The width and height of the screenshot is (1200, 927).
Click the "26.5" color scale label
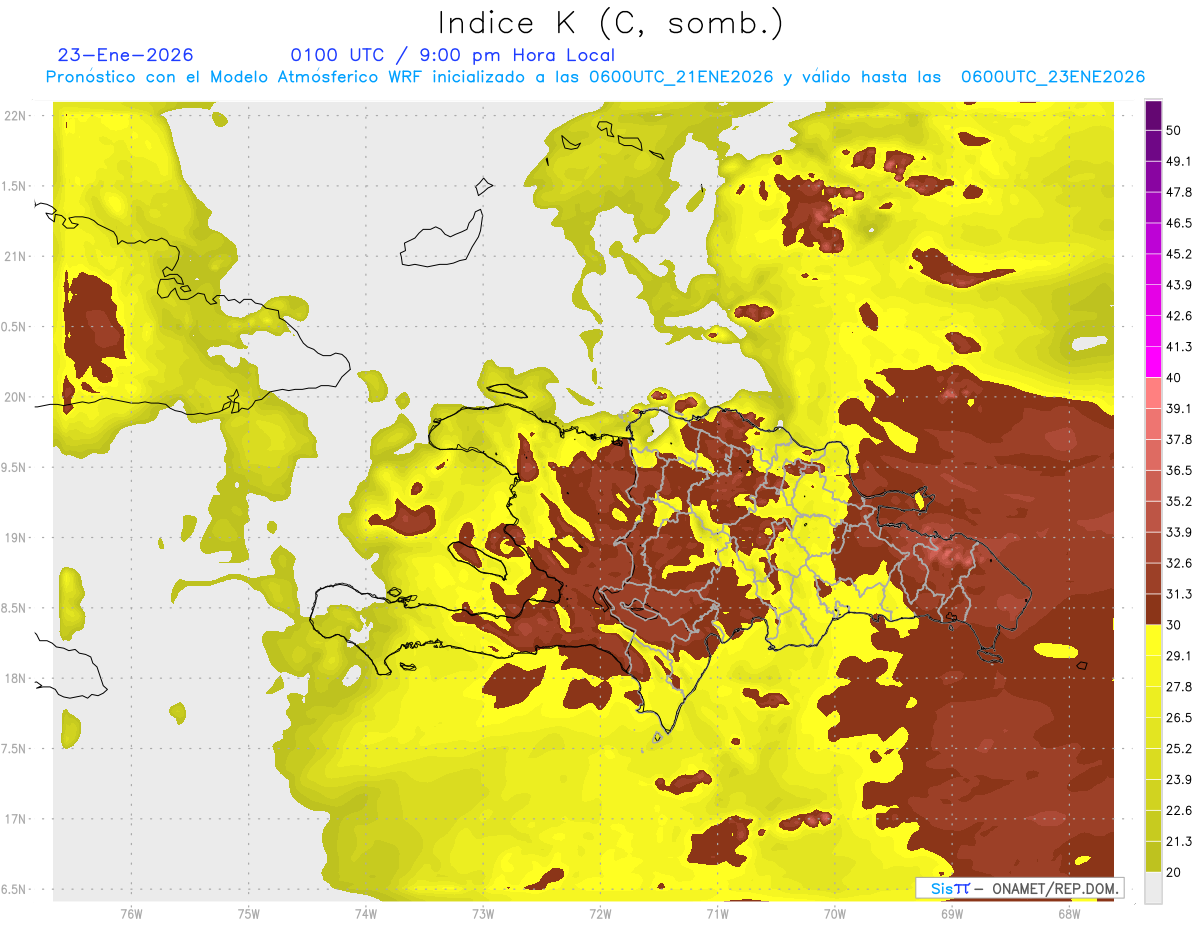tap(1179, 717)
